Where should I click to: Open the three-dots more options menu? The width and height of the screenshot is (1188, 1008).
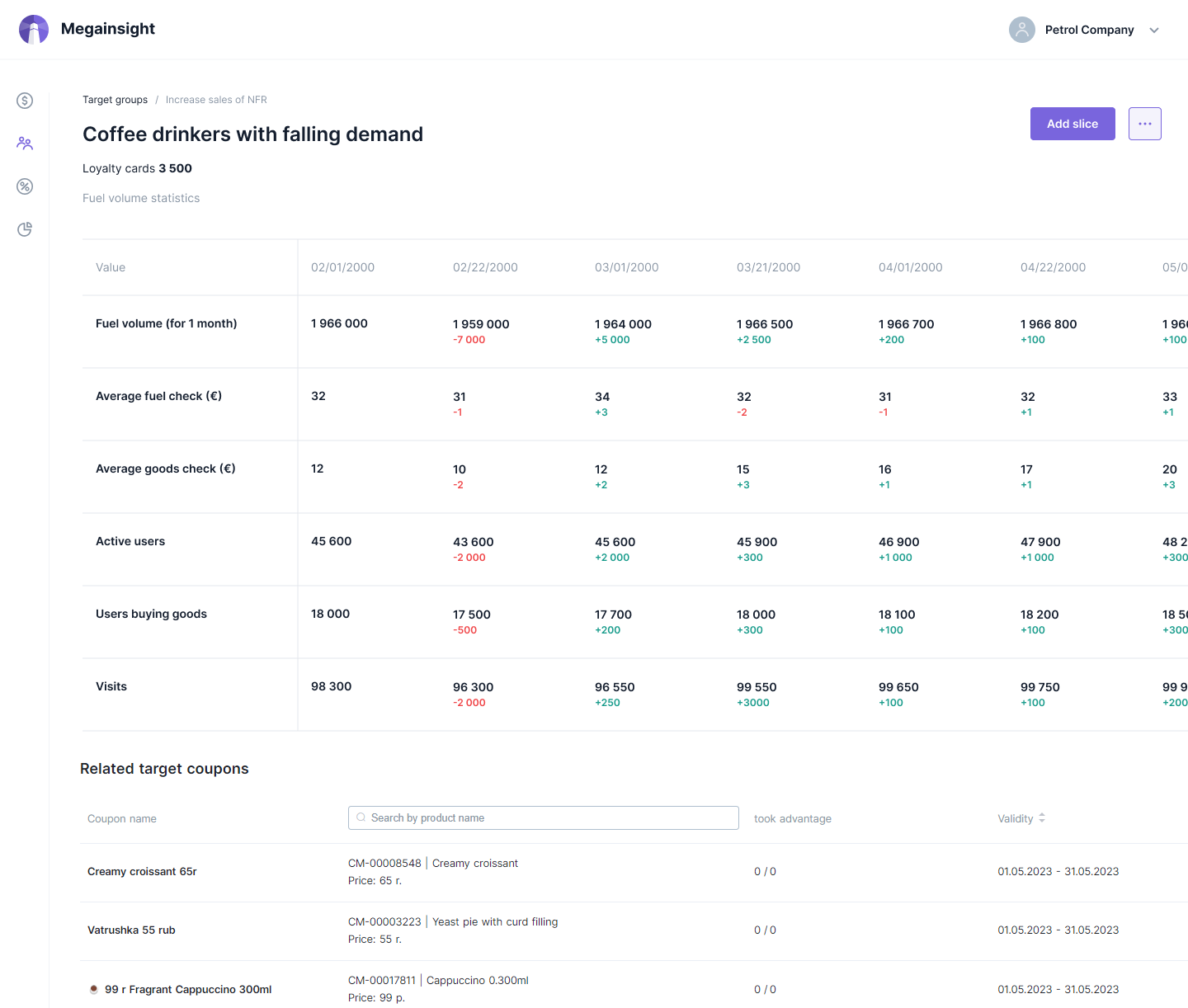click(1144, 124)
